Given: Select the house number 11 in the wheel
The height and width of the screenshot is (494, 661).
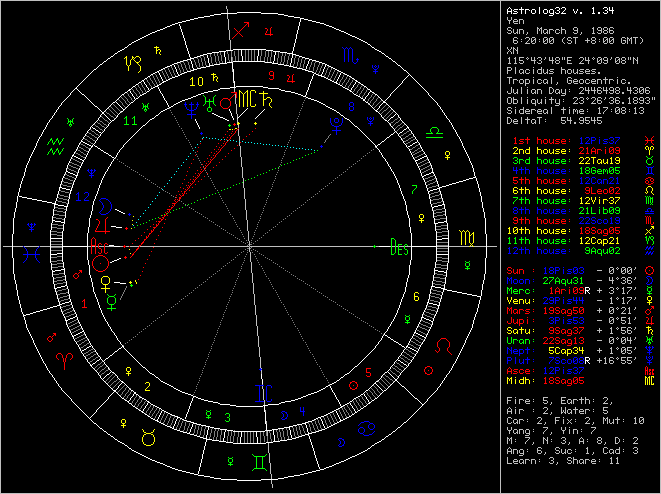Looking at the screenshot, I should (x=128, y=121).
